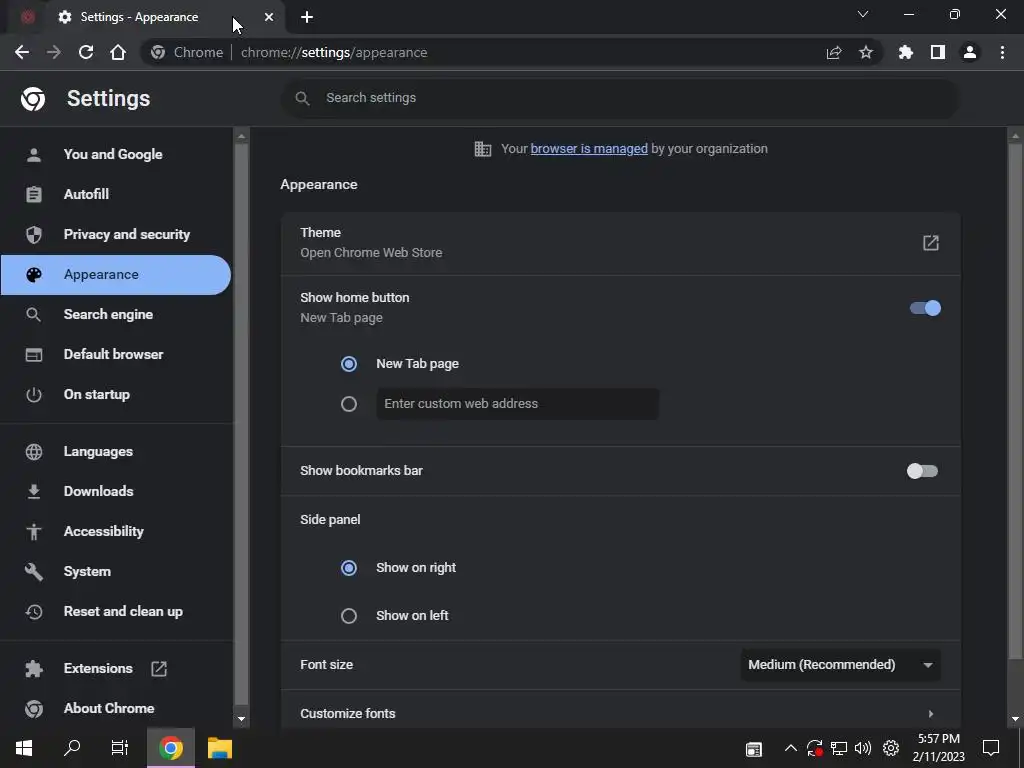The height and width of the screenshot is (768, 1024).
Task: Select the custom web address radio button
Action: point(349,404)
